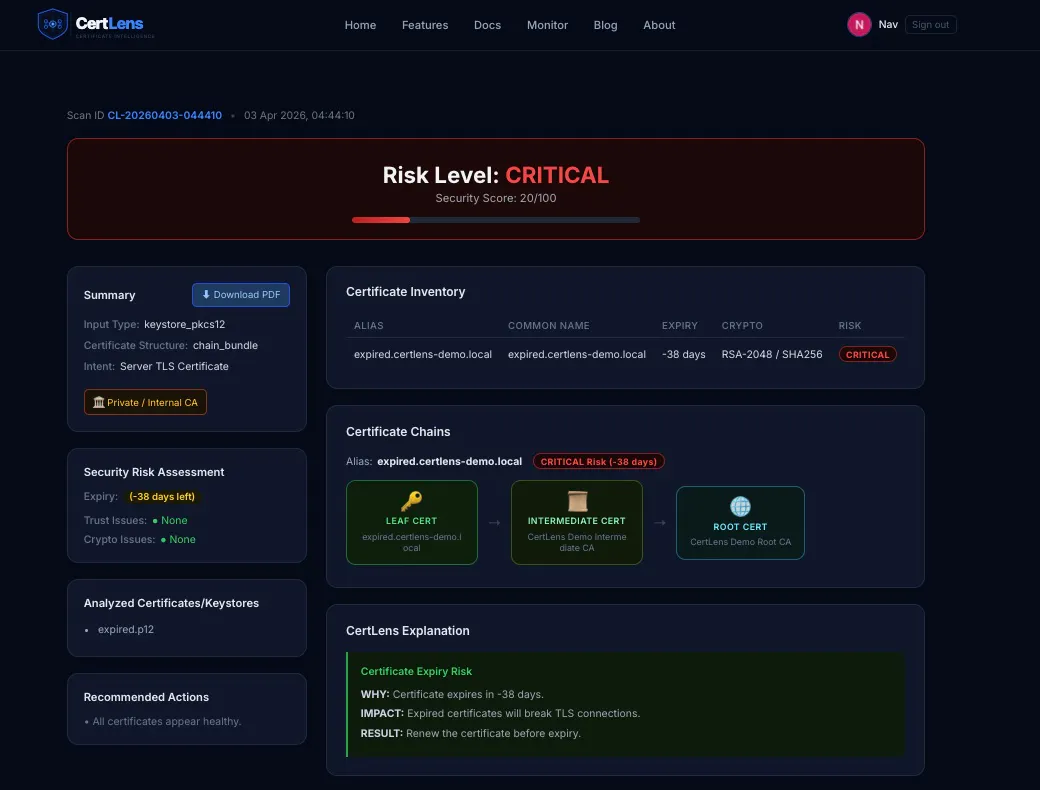Click the key icon on Leaf Cert card

coord(411,500)
